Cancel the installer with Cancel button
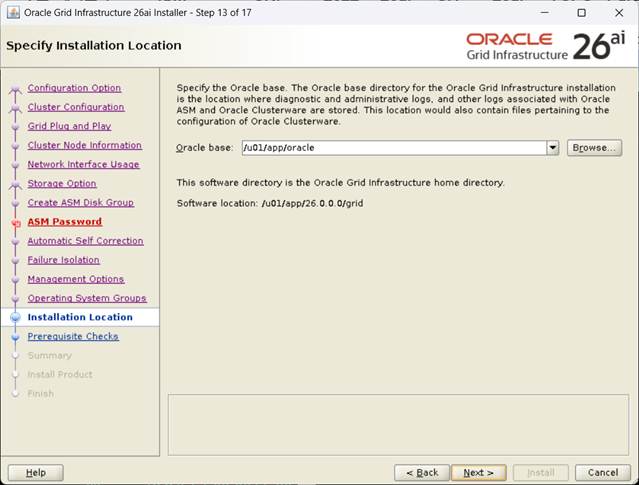639x485 pixels. [x=603, y=473]
